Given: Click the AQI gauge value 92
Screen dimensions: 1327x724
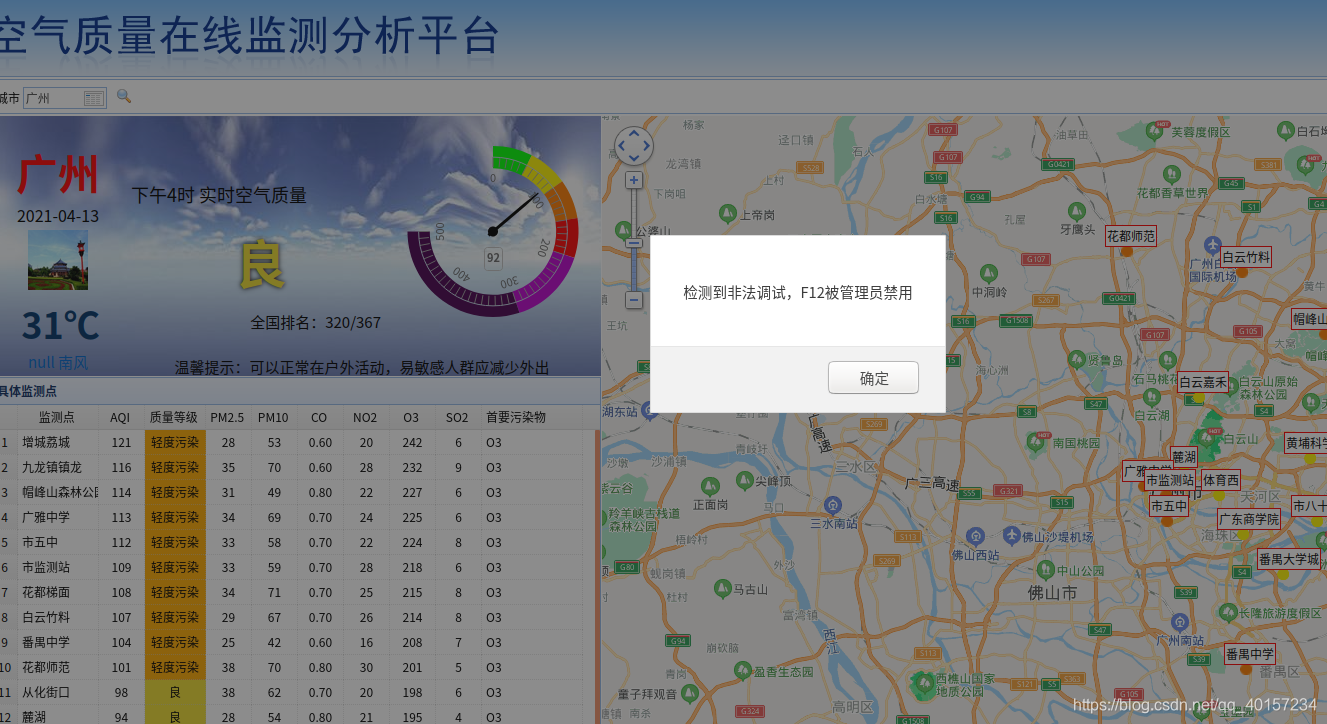Looking at the screenshot, I should point(493,257).
